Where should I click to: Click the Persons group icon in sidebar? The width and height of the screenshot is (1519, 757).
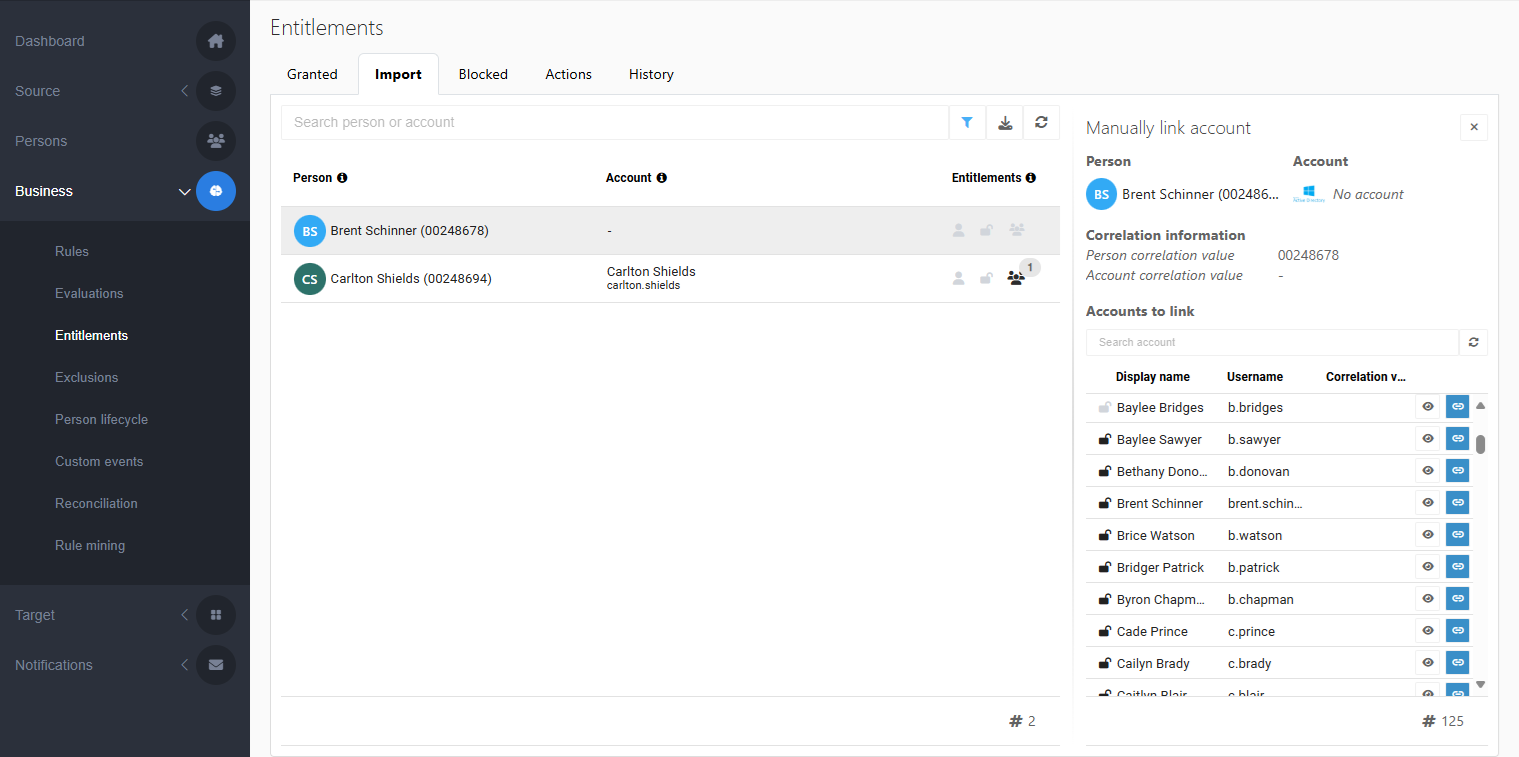[x=216, y=141]
